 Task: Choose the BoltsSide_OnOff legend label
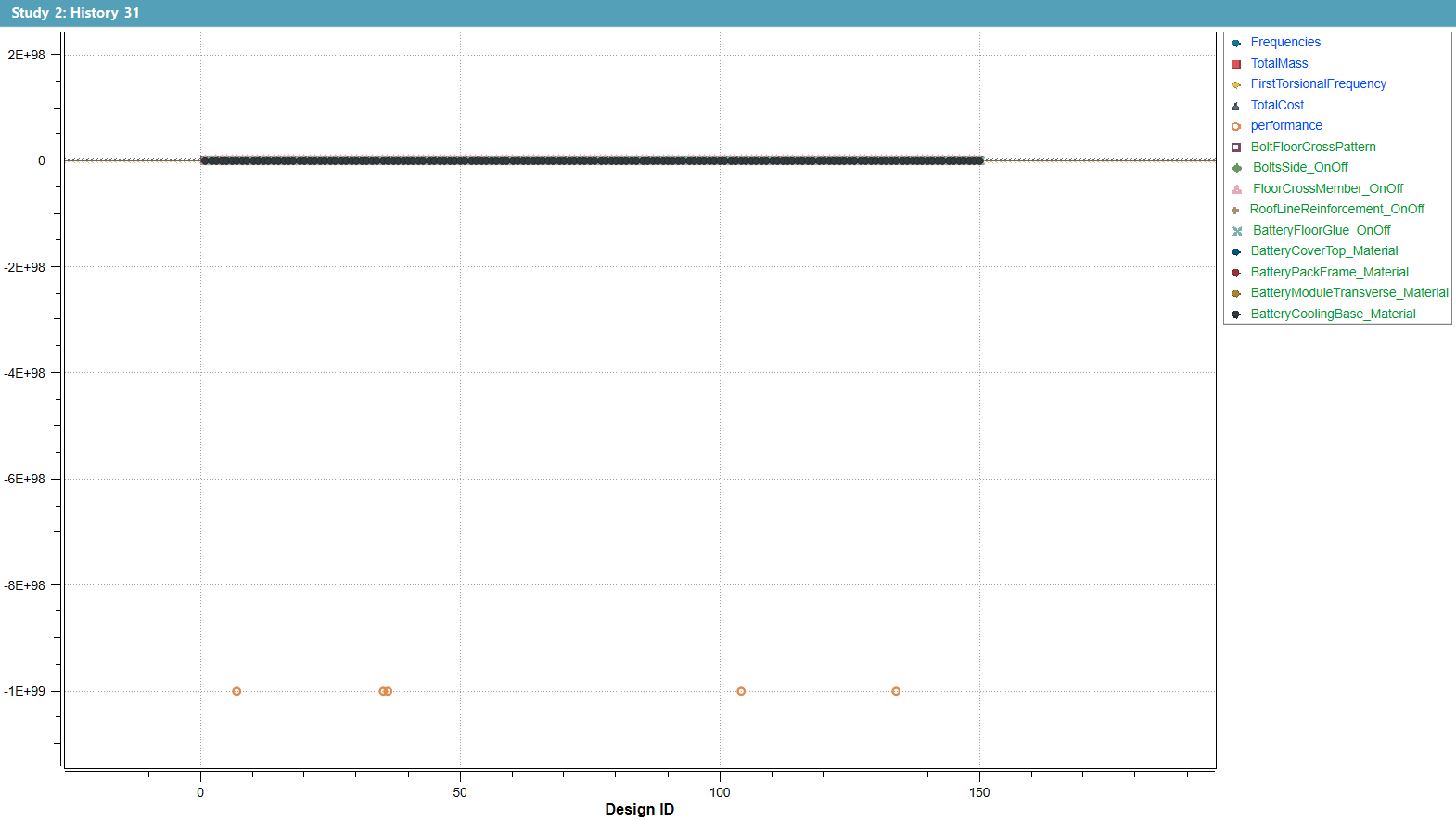click(1301, 167)
